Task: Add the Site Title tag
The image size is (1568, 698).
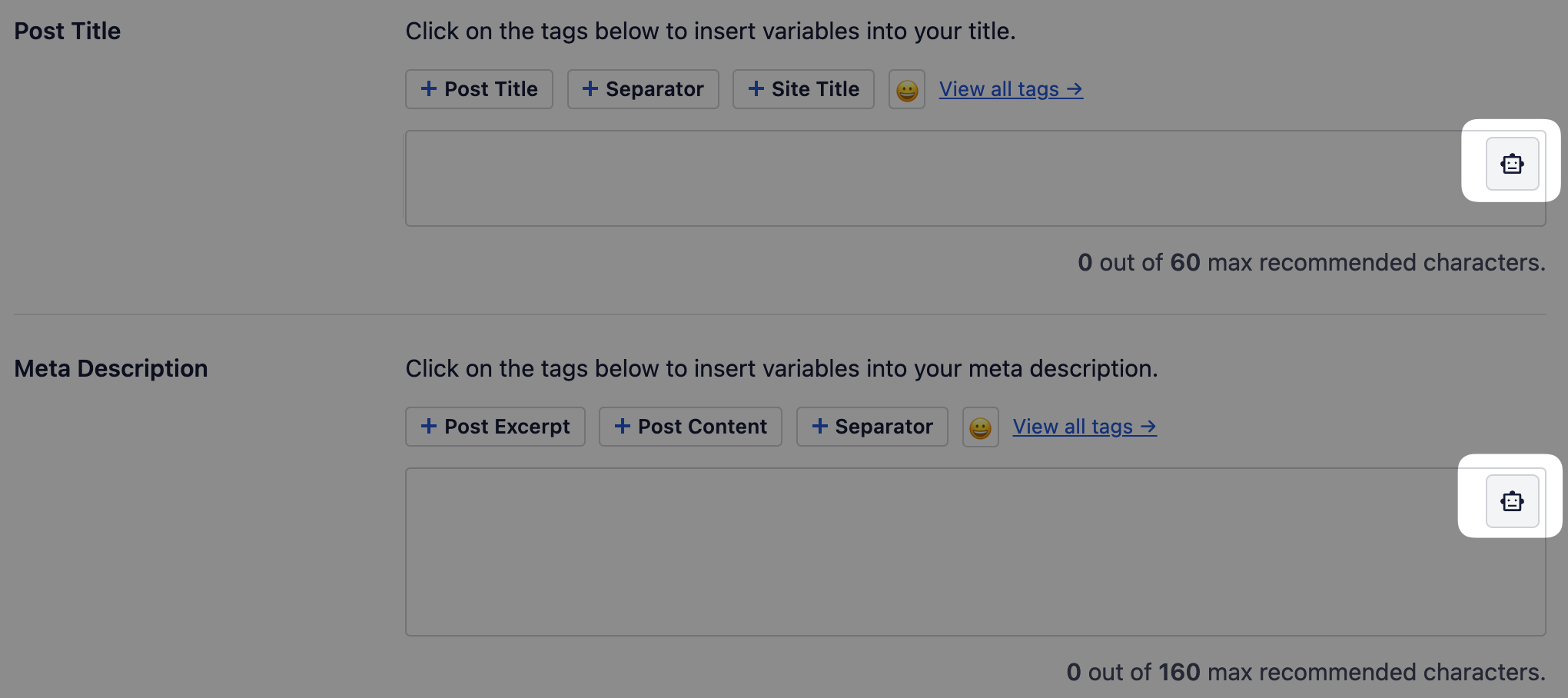Action: [803, 89]
